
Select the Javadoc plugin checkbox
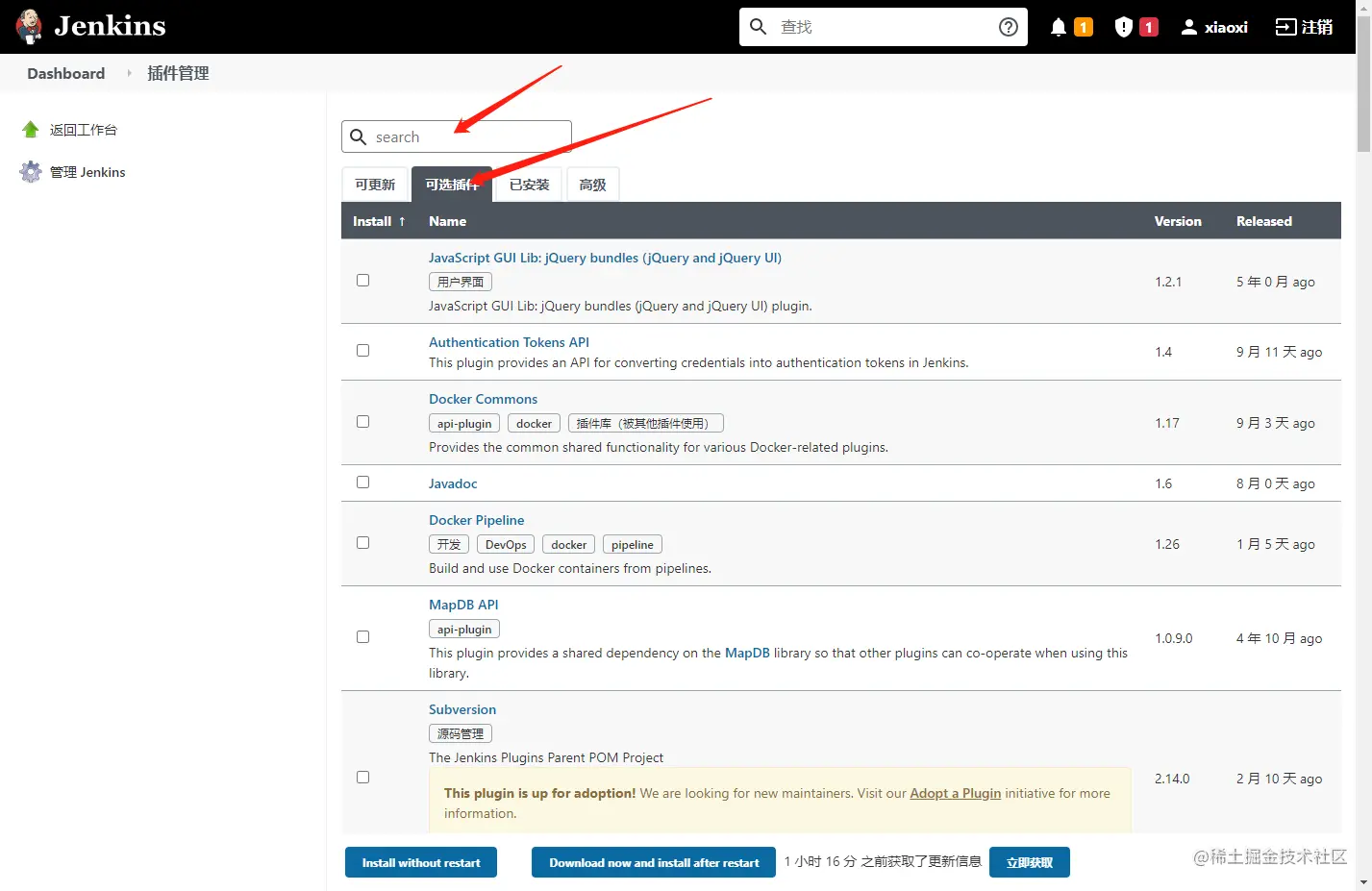tap(362, 483)
